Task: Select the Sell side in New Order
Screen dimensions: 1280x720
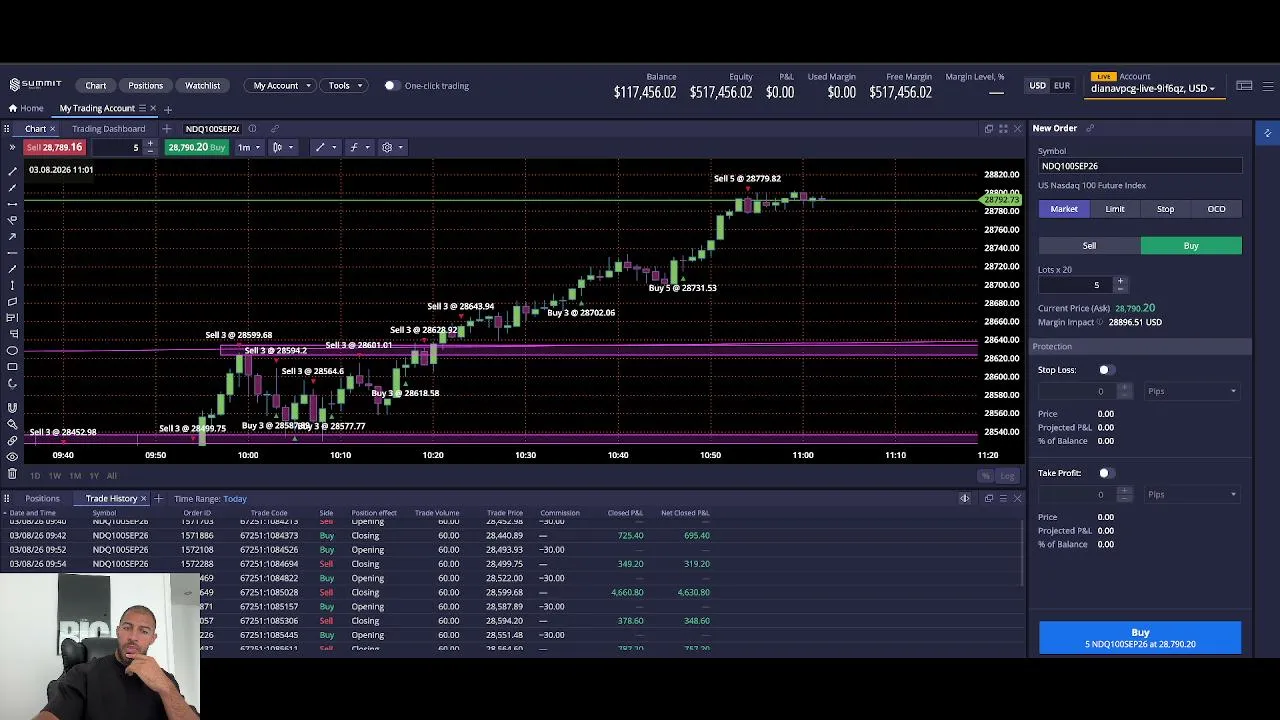Action: (1089, 245)
